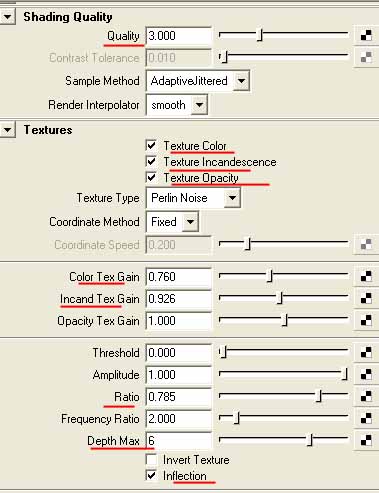Viewport: 379px width, 493px height.
Task: Collapse the Shading Quality section
Action: [x=7, y=17]
